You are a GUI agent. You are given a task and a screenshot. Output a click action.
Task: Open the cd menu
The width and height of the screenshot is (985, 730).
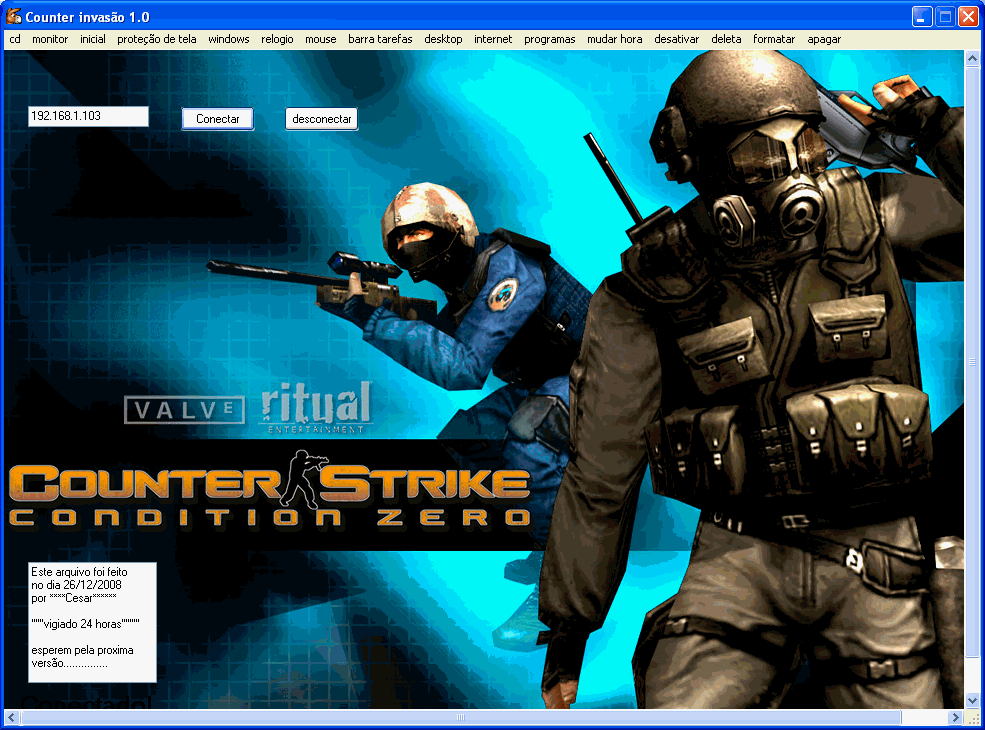[15, 39]
